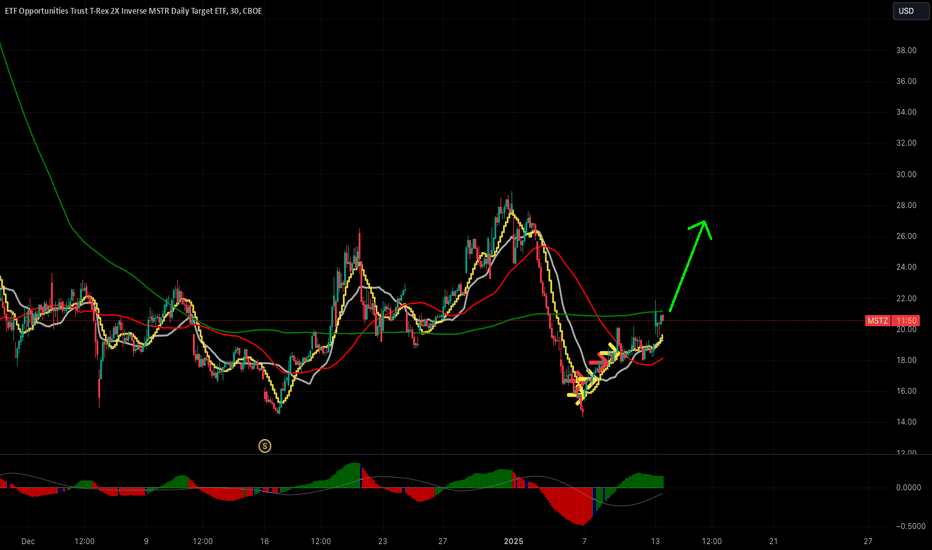Viewport: 932px width, 550px height.
Task: Click the red MSTZ symbol label
Action: [877, 320]
